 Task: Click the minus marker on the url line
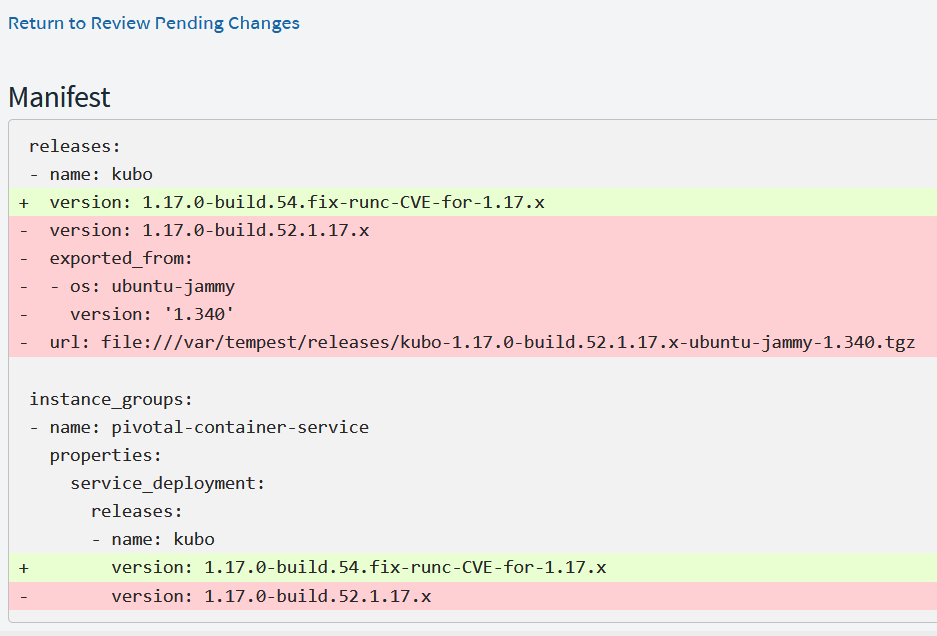23,342
